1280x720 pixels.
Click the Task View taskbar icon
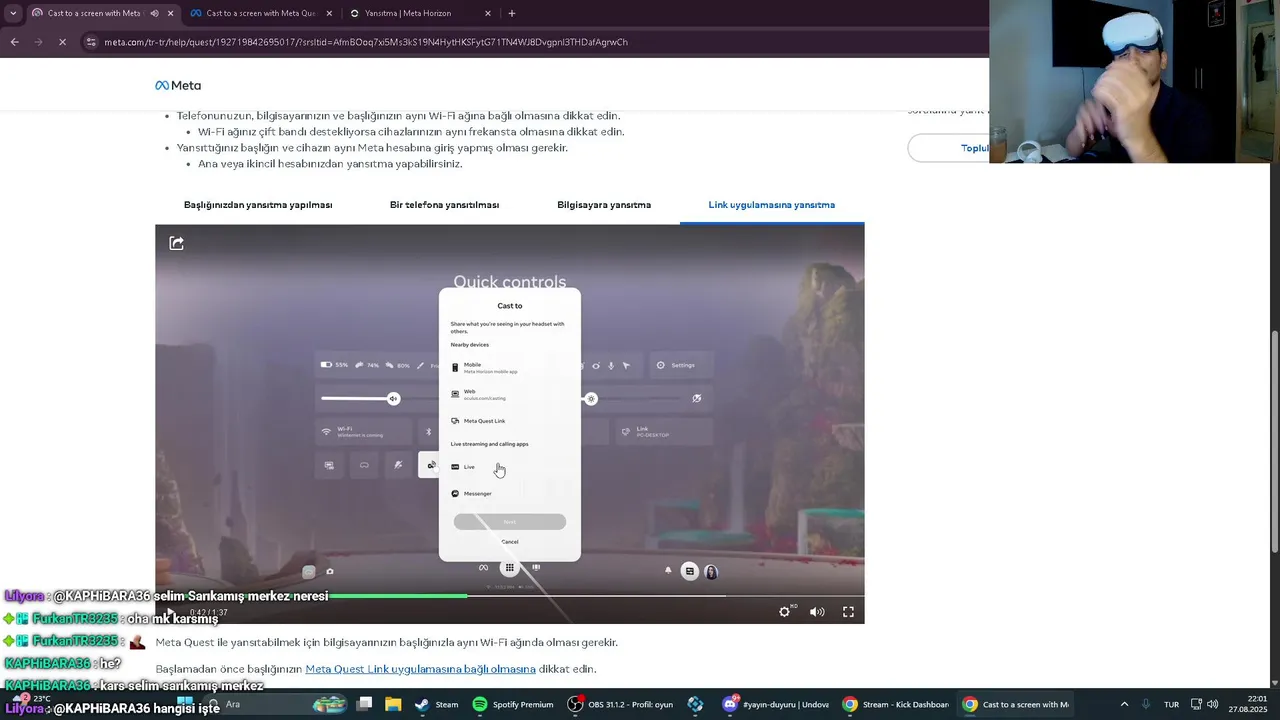tap(364, 704)
